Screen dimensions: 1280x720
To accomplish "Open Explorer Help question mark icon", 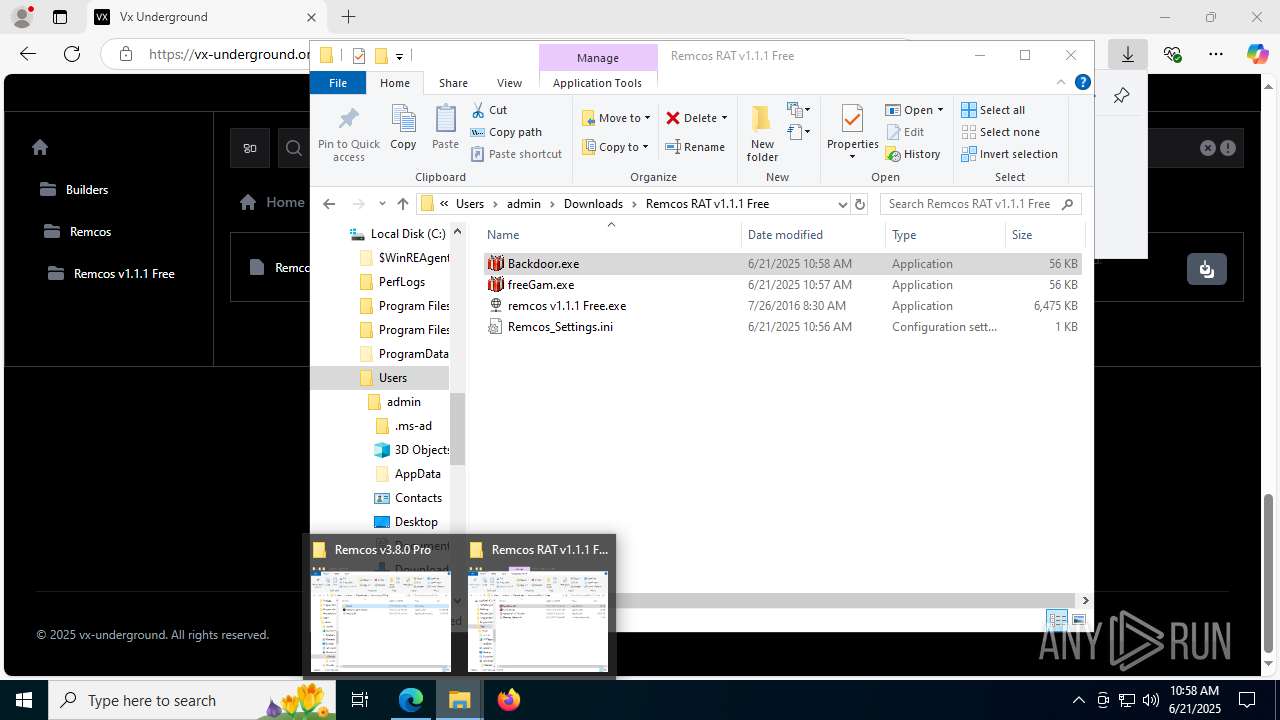I will pyautogui.click(x=1082, y=83).
